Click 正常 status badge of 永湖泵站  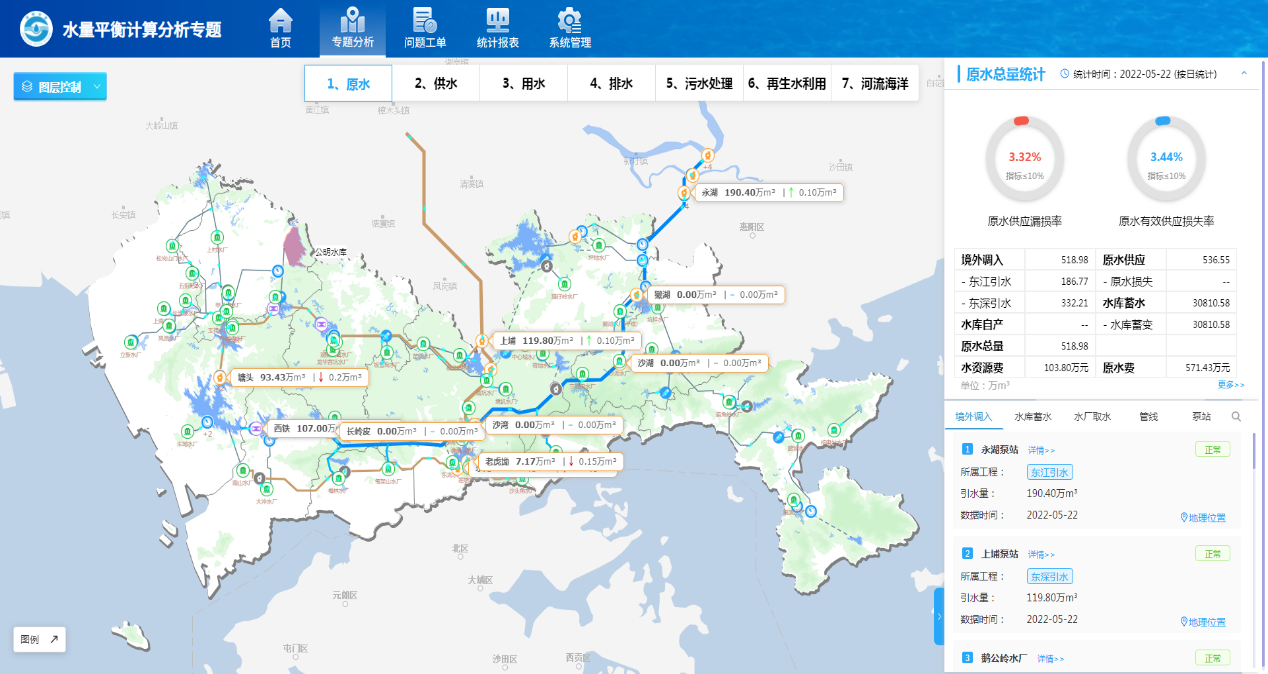(x=1212, y=450)
